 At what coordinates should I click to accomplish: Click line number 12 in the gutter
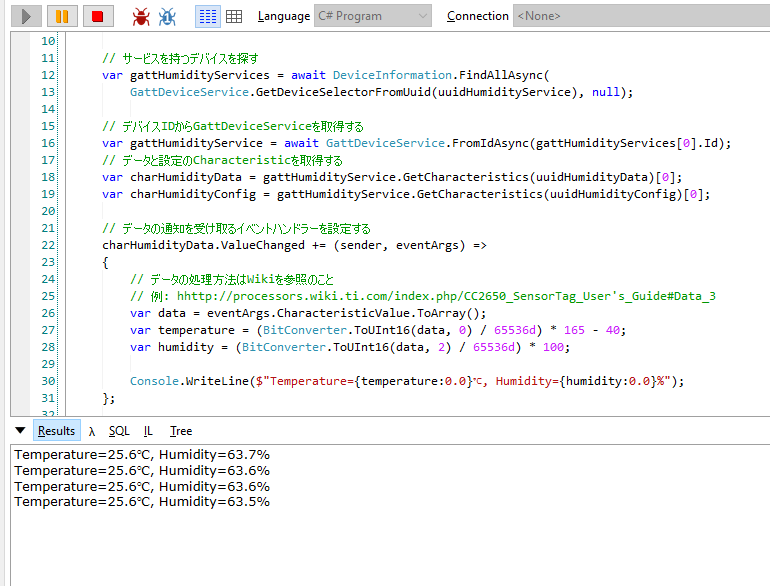pyautogui.click(x=48, y=75)
